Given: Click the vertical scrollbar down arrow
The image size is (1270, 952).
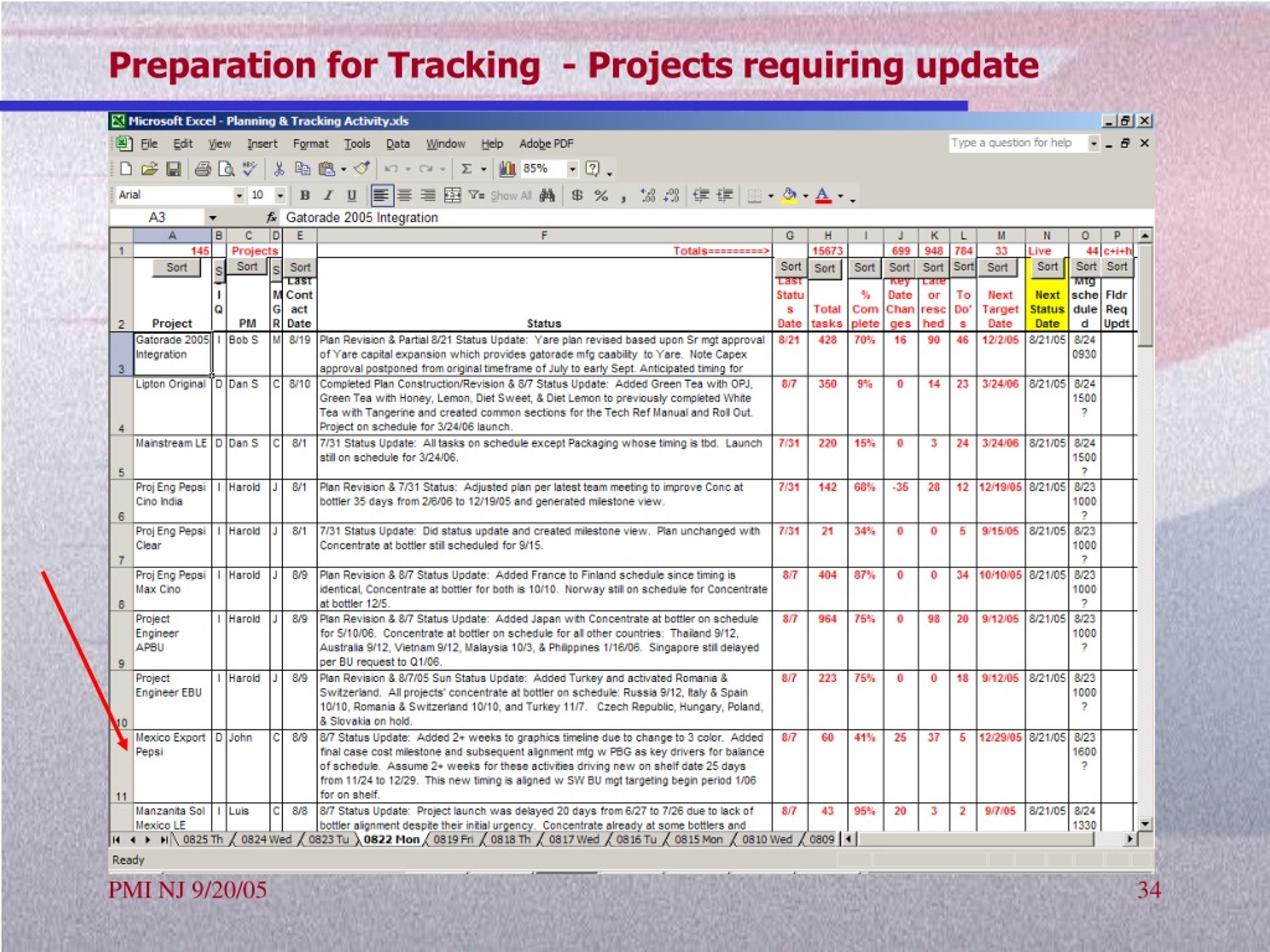Looking at the screenshot, I should coord(1145,824).
